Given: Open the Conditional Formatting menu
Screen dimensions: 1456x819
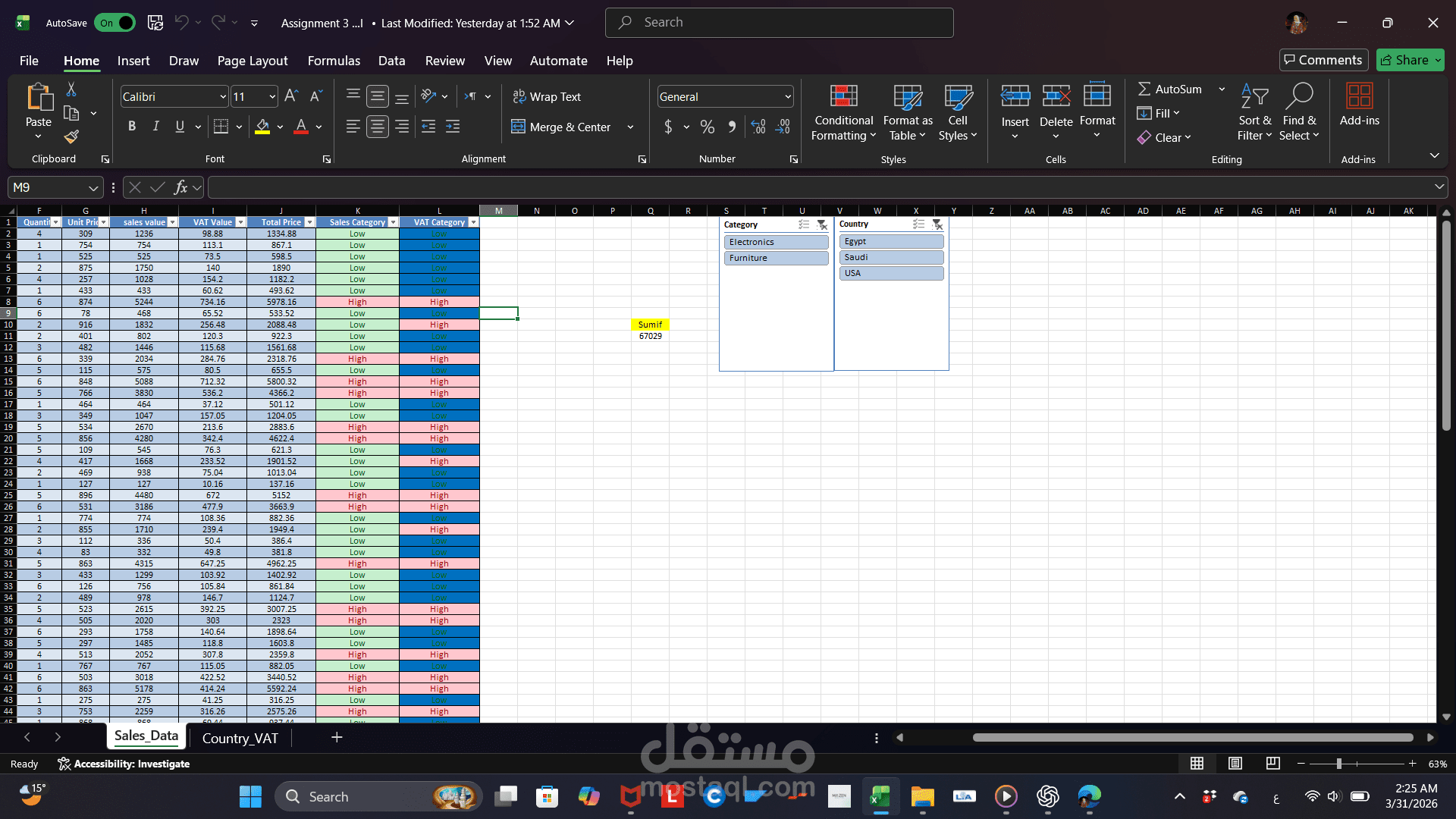Looking at the screenshot, I should tap(843, 111).
